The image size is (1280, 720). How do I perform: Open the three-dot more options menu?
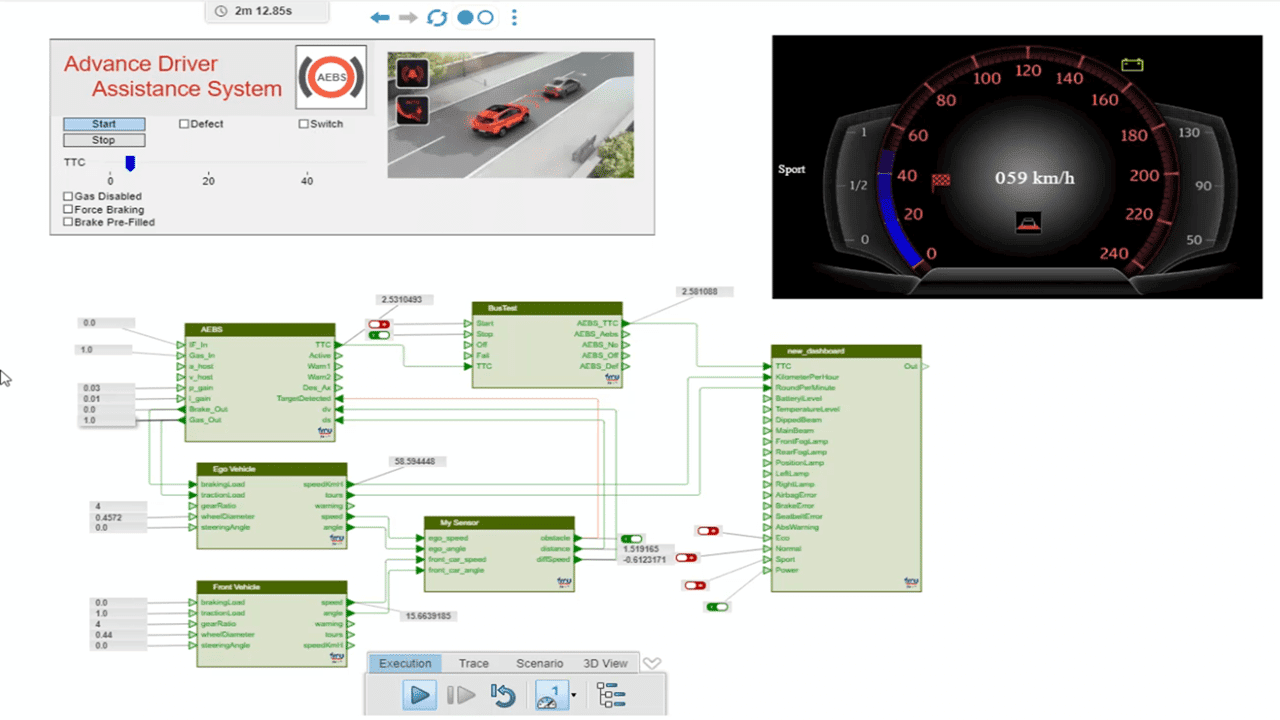(x=514, y=18)
